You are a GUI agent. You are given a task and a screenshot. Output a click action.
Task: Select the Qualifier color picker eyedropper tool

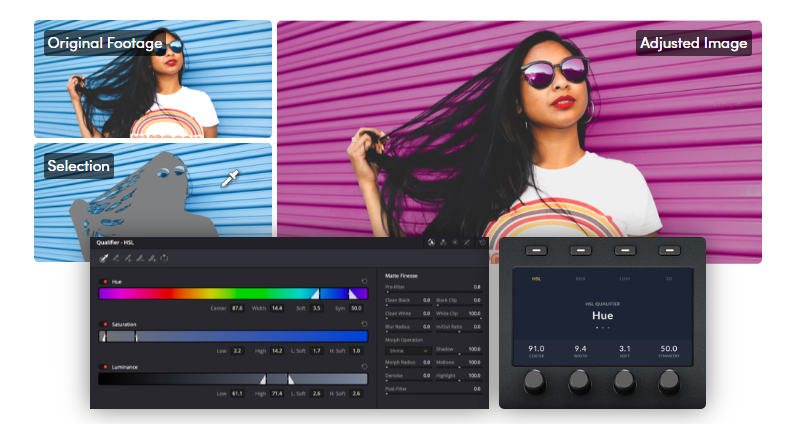pyautogui.click(x=104, y=258)
